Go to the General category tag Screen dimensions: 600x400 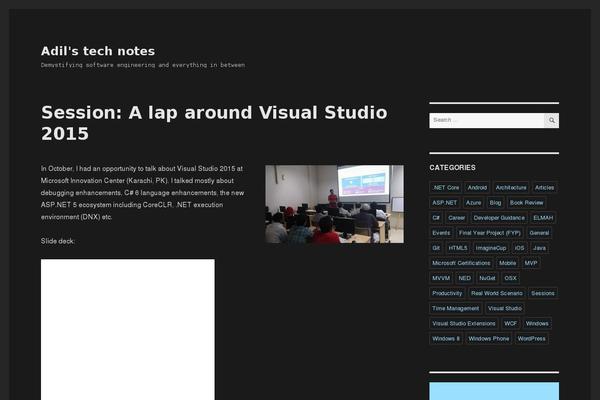(x=539, y=233)
